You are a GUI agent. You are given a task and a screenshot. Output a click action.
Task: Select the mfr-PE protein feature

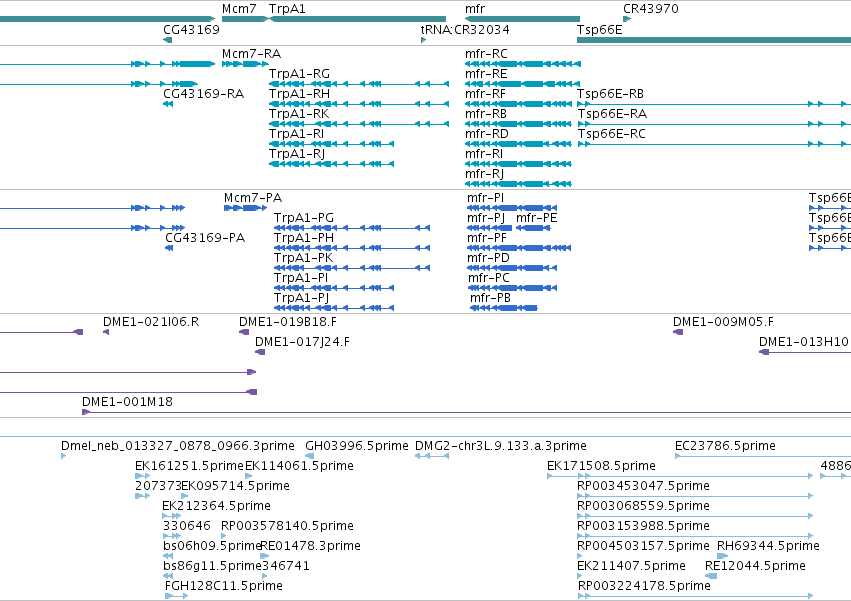pos(533,228)
